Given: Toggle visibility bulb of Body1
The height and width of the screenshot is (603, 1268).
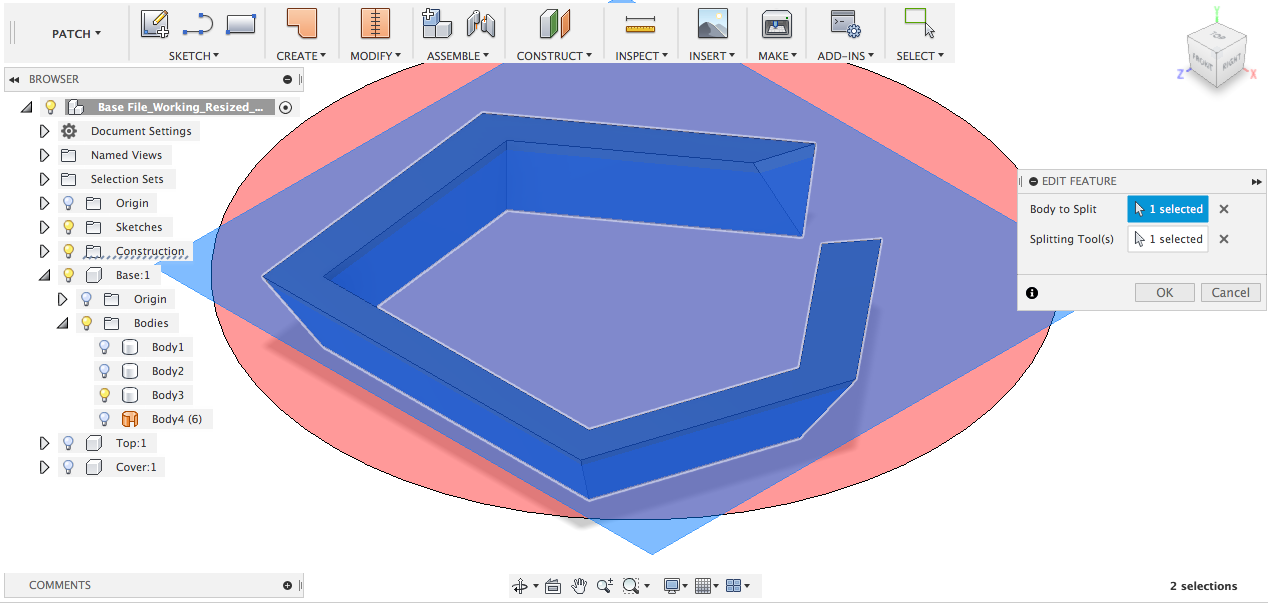Looking at the screenshot, I should (104, 347).
